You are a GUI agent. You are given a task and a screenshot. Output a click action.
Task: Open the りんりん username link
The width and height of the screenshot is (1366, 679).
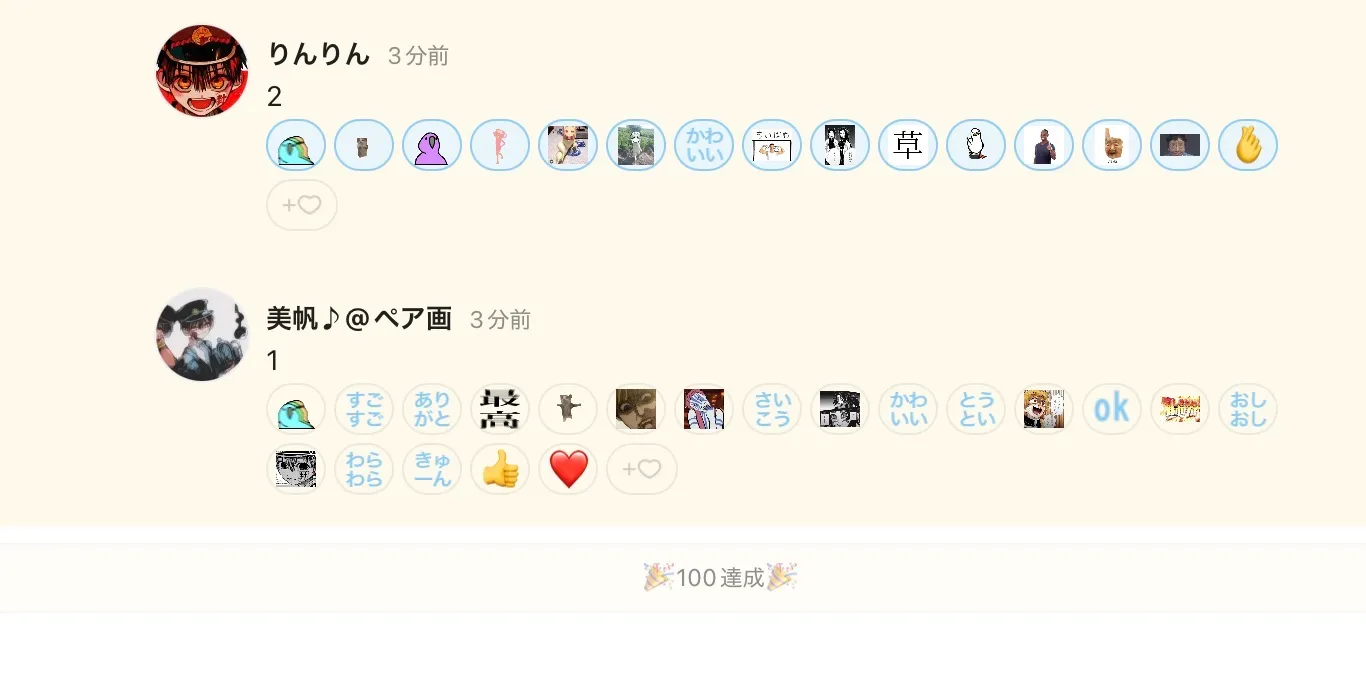pos(319,55)
